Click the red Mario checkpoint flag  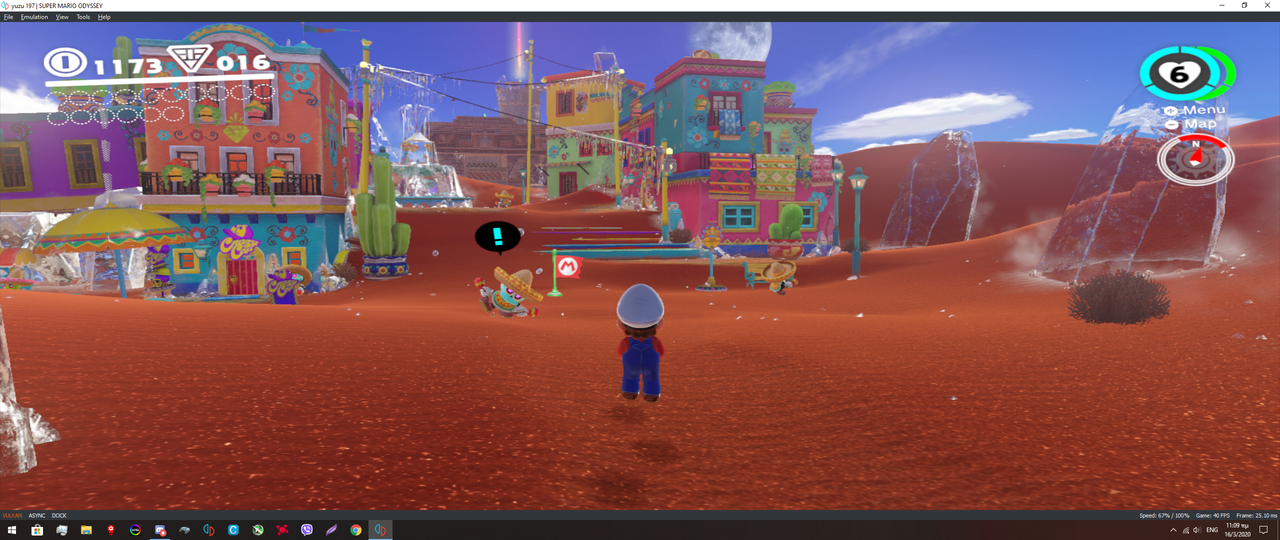pos(567,266)
